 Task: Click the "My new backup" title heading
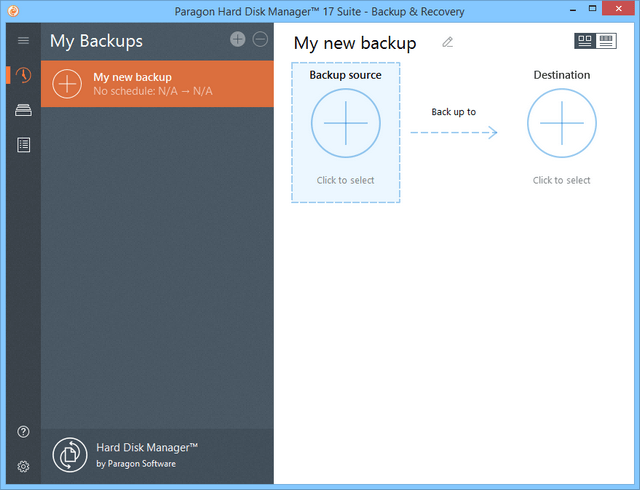(355, 43)
